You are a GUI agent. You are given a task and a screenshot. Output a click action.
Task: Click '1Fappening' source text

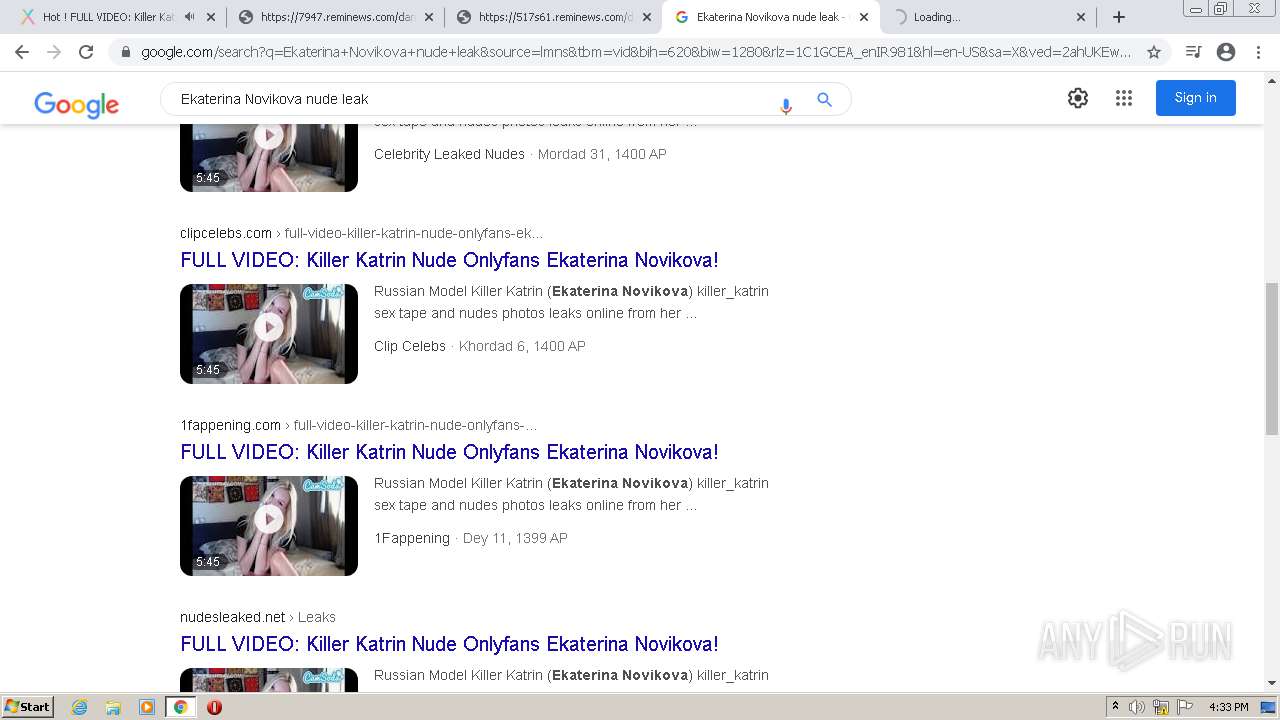tap(412, 538)
